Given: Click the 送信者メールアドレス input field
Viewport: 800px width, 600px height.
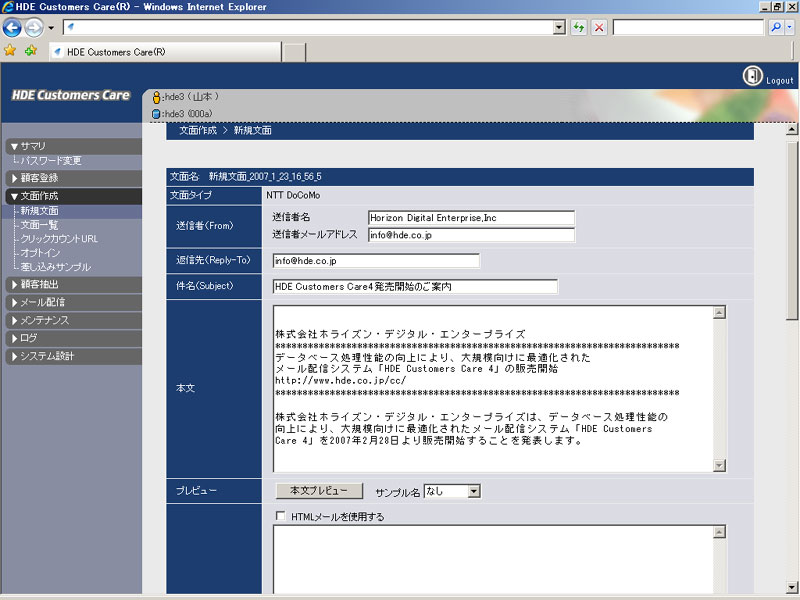Looking at the screenshot, I should (x=471, y=235).
